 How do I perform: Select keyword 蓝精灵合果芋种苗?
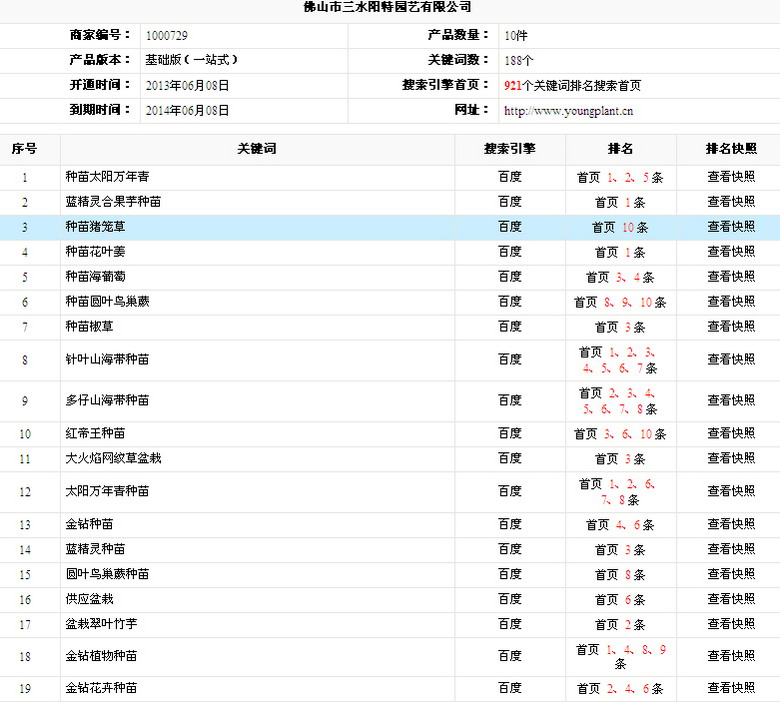click(x=113, y=202)
